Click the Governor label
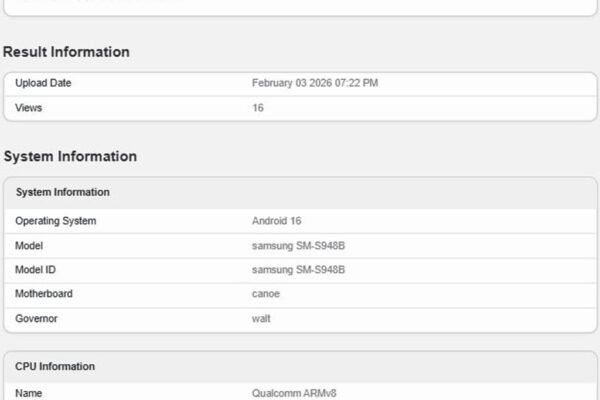Viewport: 600px width, 400px height. pos(37,319)
